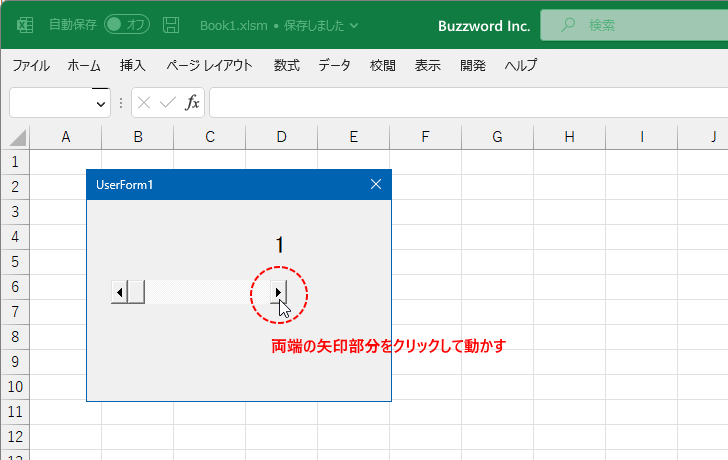Click the formula bar input area

(x=468, y=103)
